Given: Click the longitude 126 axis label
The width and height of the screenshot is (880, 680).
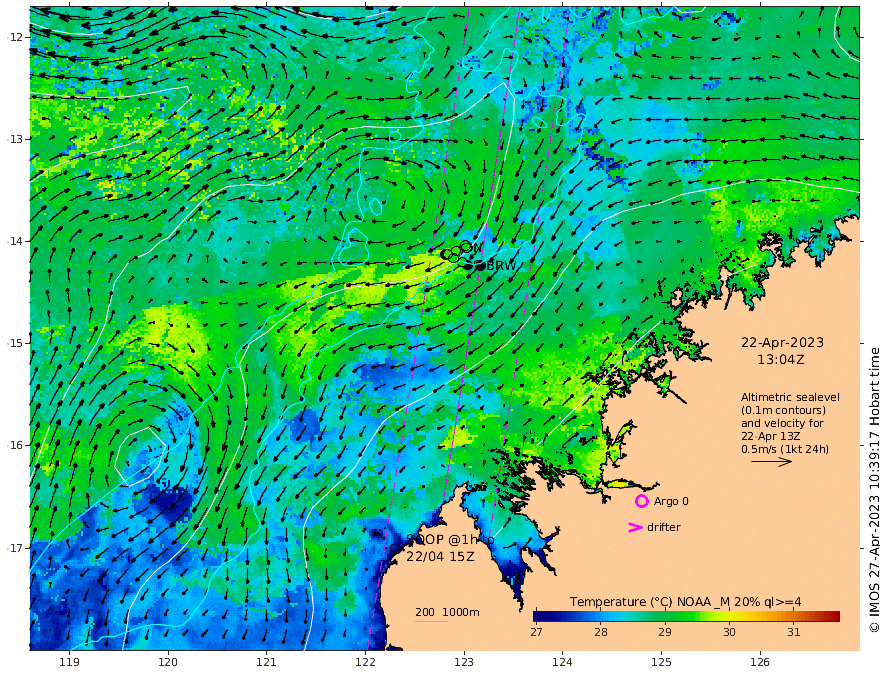Looking at the screenshot, I should coord(760,662).
